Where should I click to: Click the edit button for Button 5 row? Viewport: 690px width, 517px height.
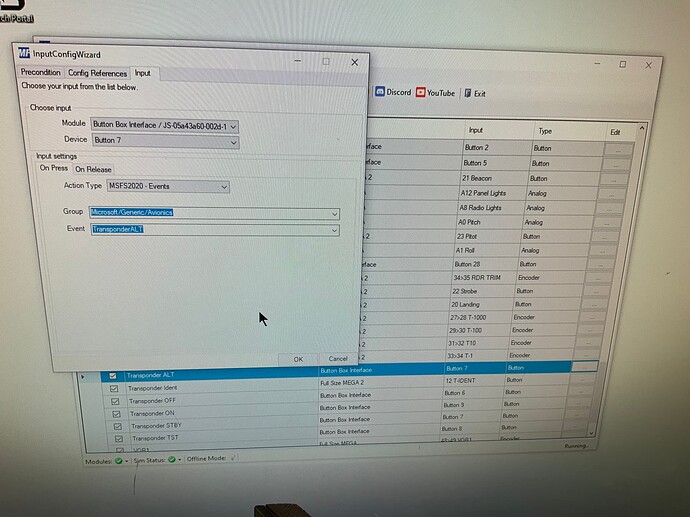(615, 165)
